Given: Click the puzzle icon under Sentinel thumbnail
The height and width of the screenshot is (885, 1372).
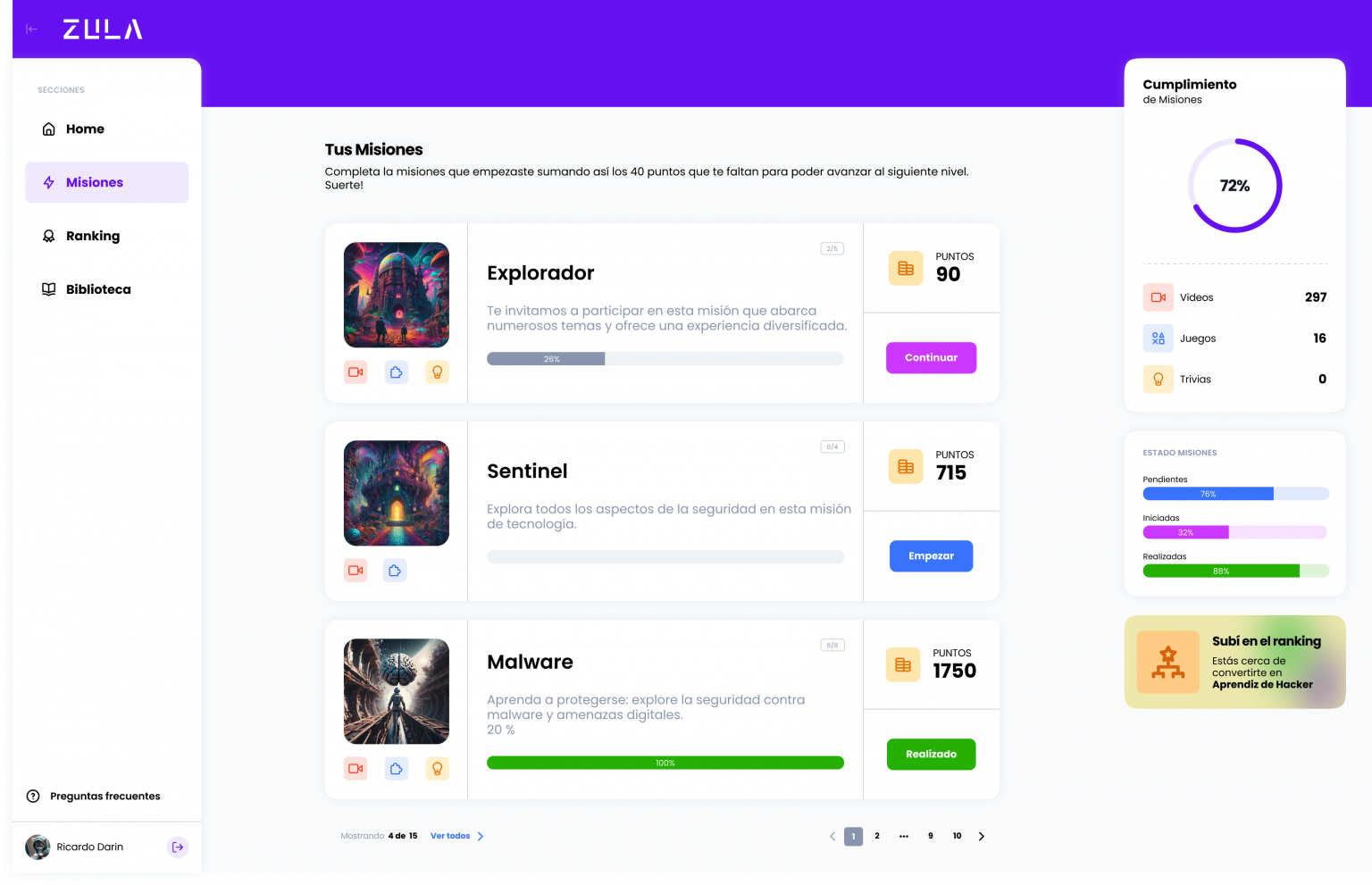Looking at the screenshot, I should (395, 571).
